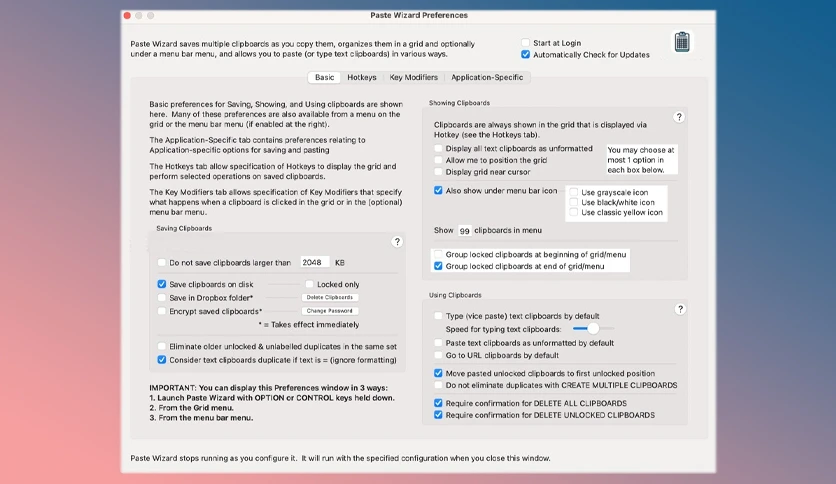Click the 2048 KB size field
This screenshot has width=836, height=484.
pos(314,262)
